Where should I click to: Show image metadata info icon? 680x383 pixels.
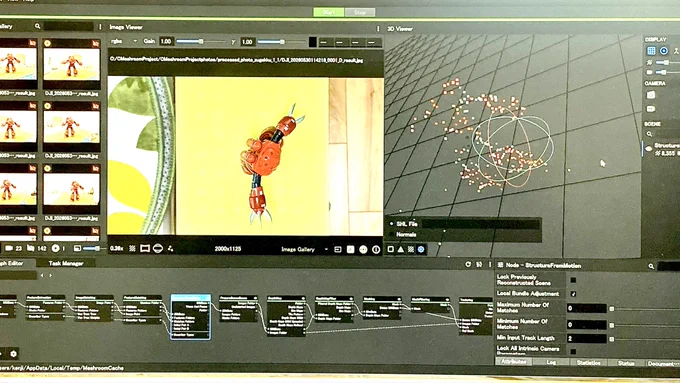(x=376, y=249)
